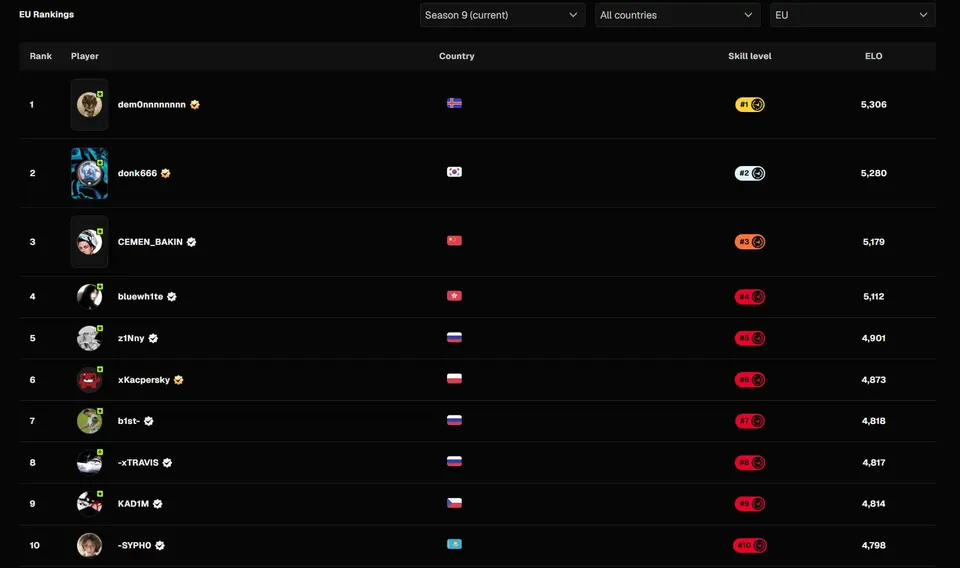Click the #2 skill level badge
Screen dimensions: 960x568
point(749,173)
